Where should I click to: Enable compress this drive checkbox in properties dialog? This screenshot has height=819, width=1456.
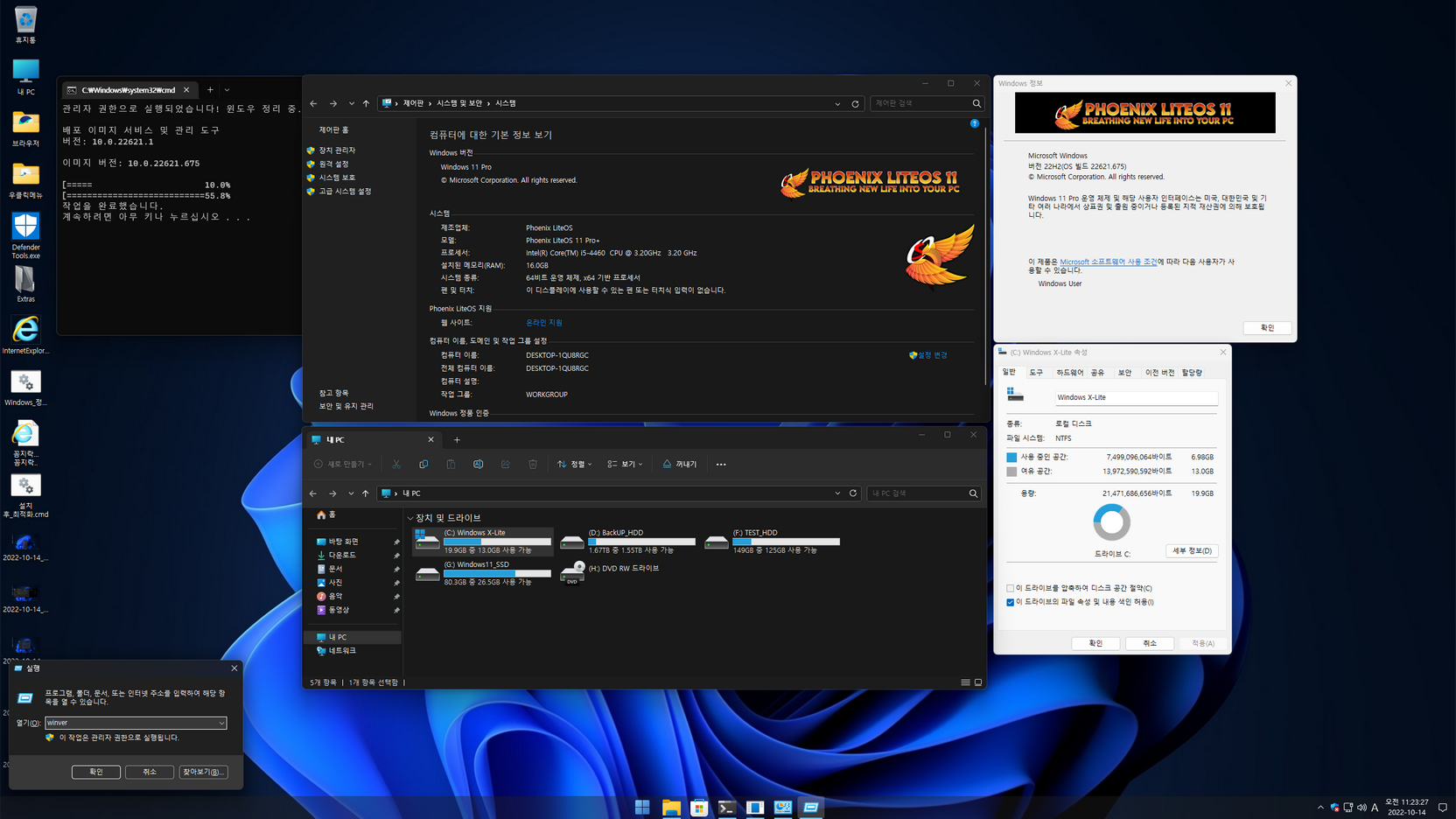(x=1011, y=588)
